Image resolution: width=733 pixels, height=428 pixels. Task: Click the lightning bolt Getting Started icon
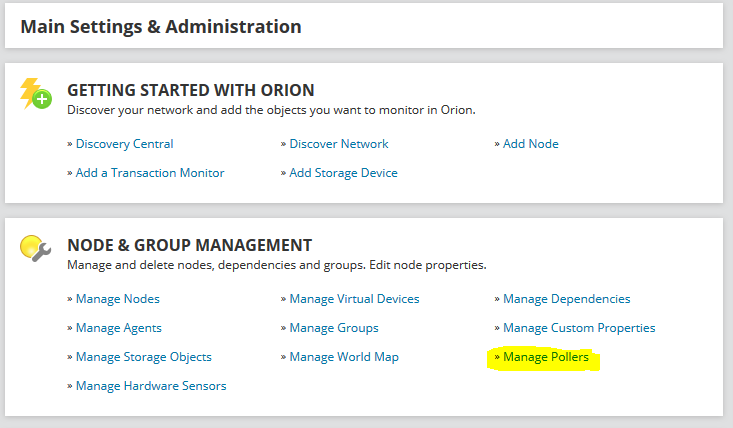tap(36, 93)
